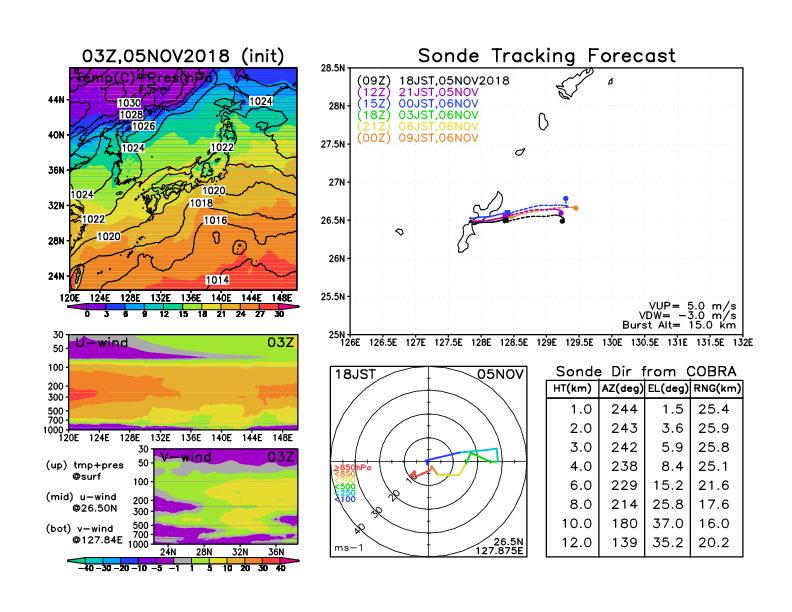This screenshot has width=792, height=612.
Task: Click the 'U-wind' panel label
Action: pos(102,343)
